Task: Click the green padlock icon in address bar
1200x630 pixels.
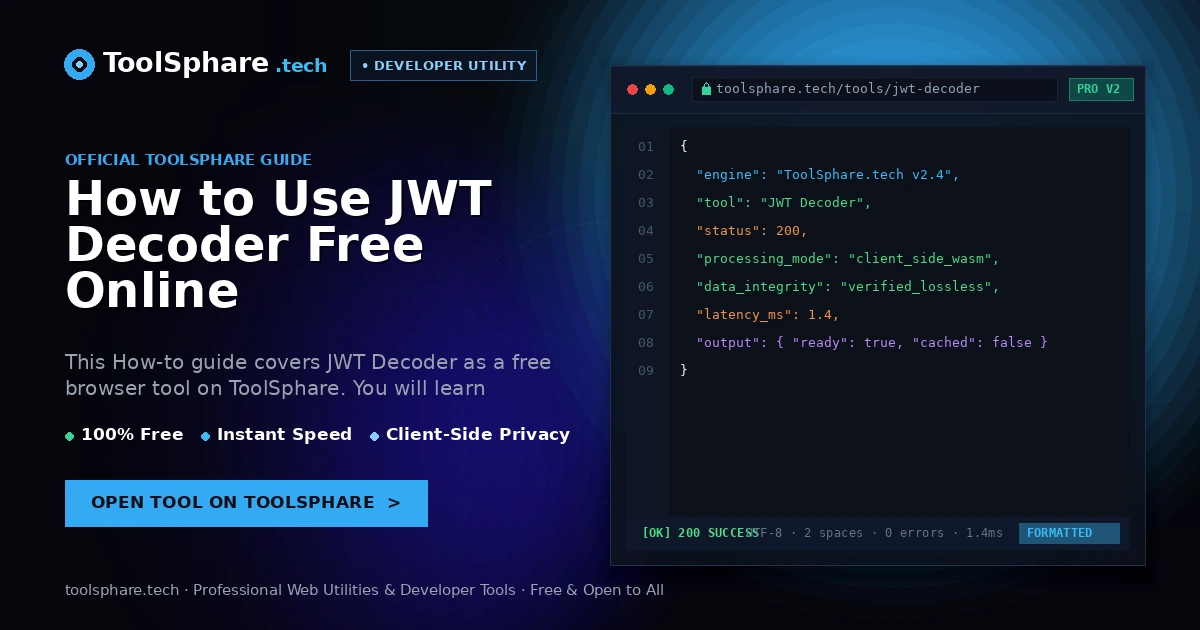Action: pyautogui.click(x=706, y=89)
